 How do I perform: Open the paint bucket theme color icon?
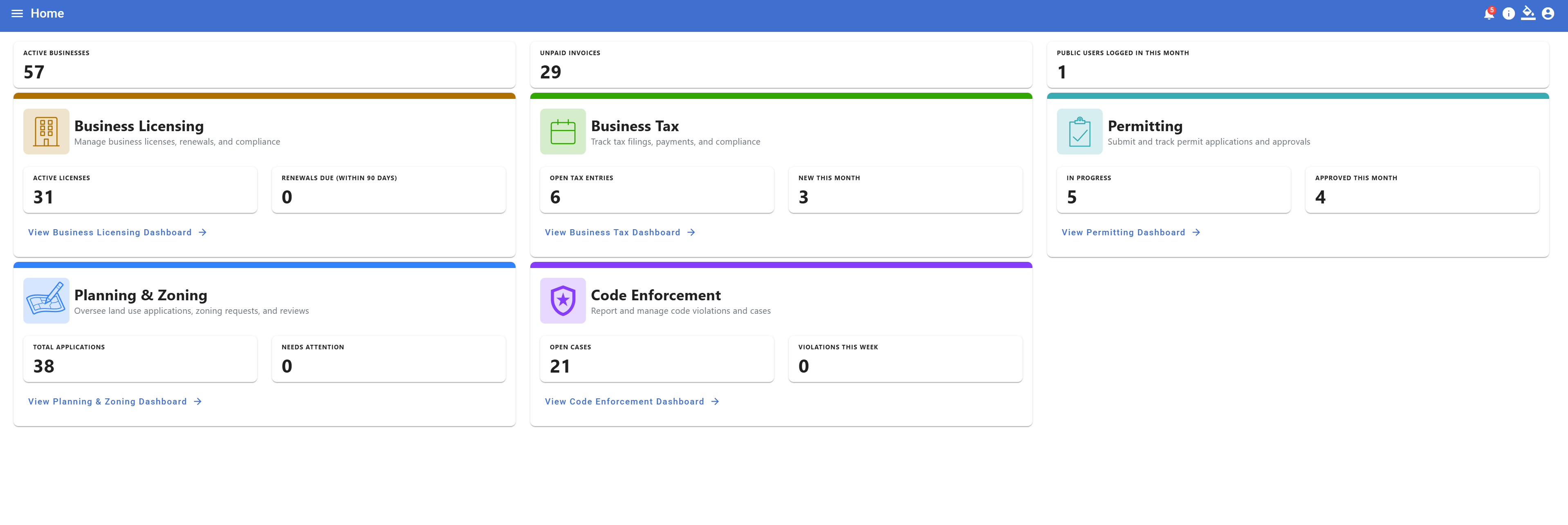point(1528,13)
